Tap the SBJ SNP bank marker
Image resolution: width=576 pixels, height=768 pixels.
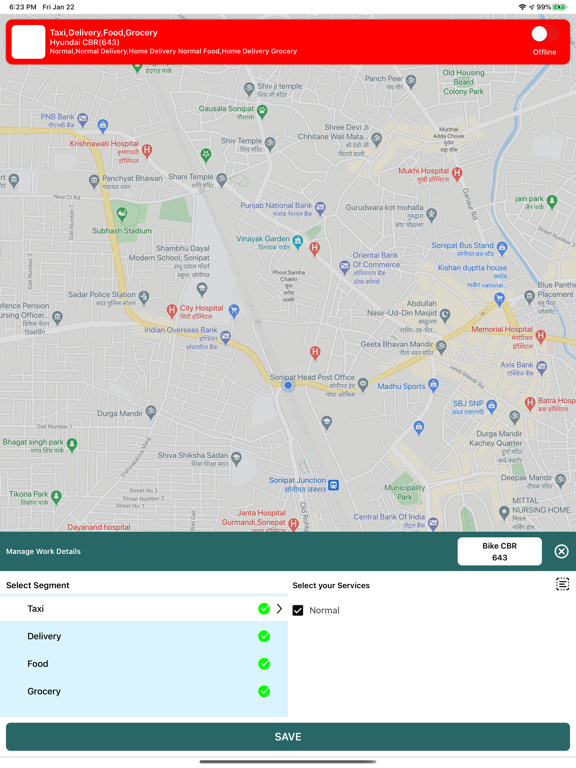click(492, 406)
